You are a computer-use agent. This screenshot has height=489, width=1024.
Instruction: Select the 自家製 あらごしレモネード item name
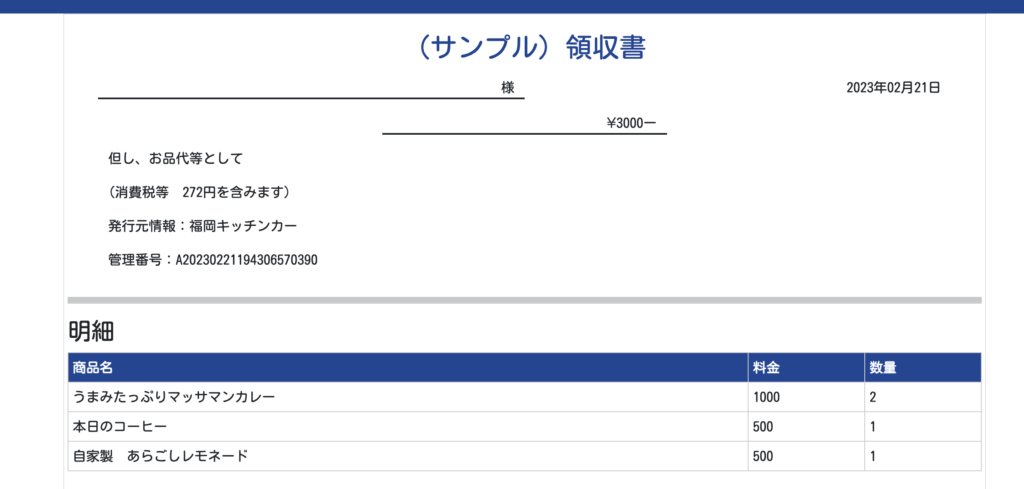click(160, 456)
